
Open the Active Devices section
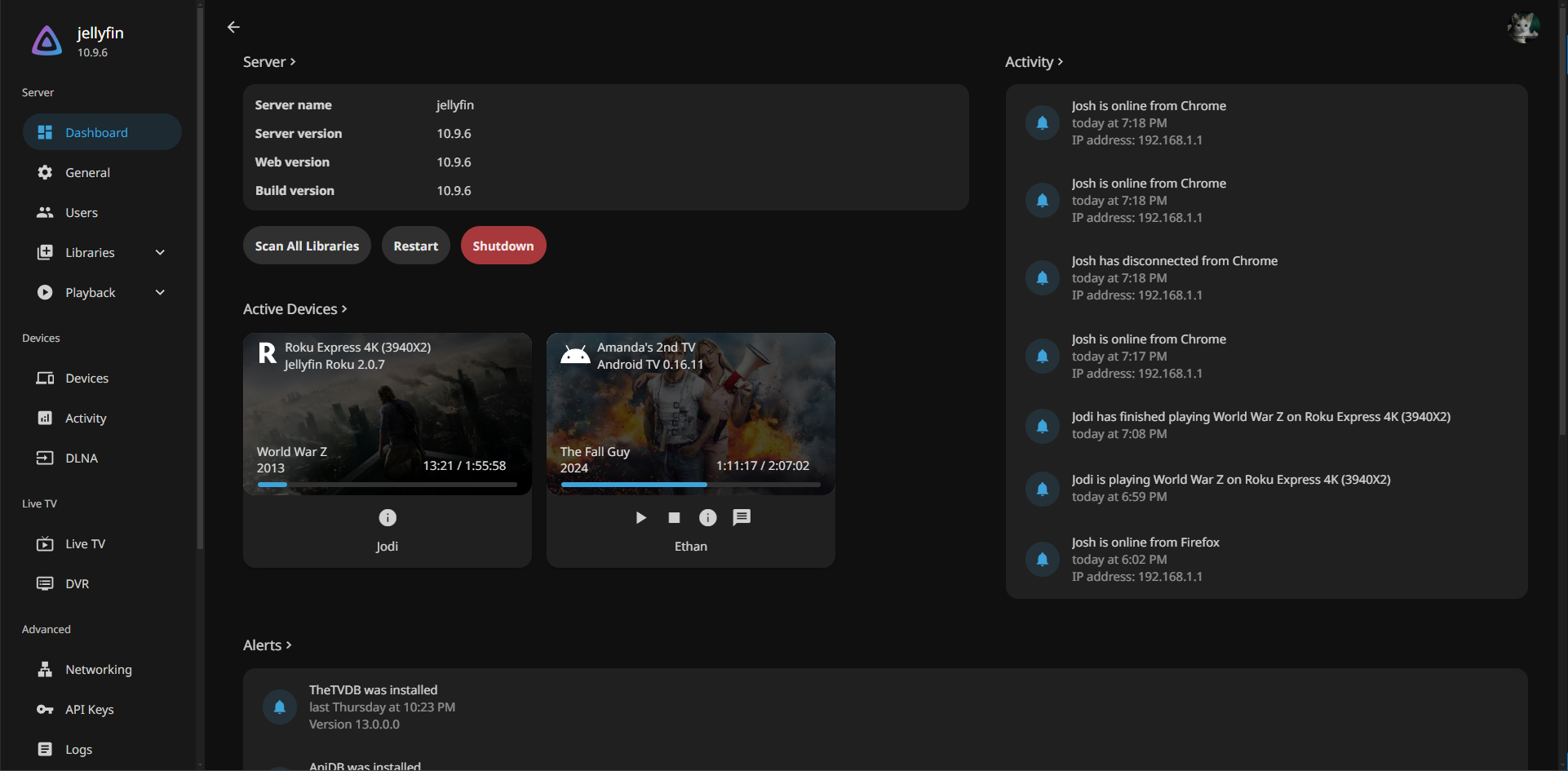point(295,309)
